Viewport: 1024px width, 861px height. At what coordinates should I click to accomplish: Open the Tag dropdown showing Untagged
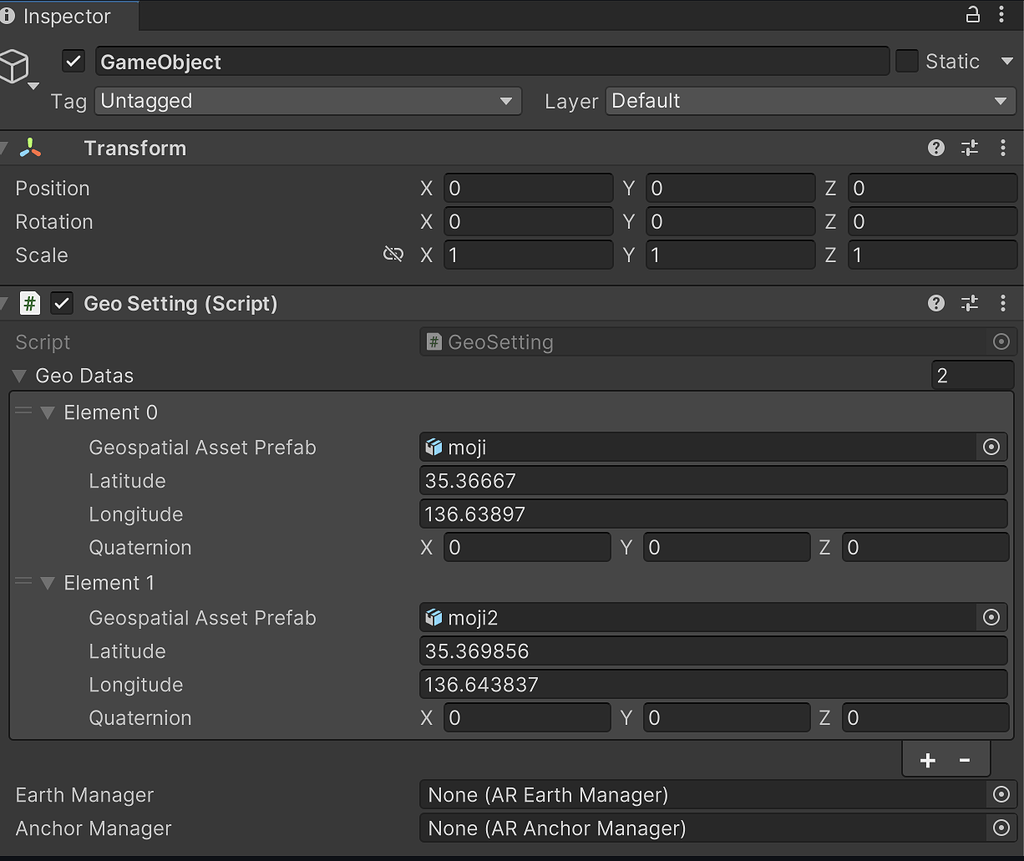point(308,101)
